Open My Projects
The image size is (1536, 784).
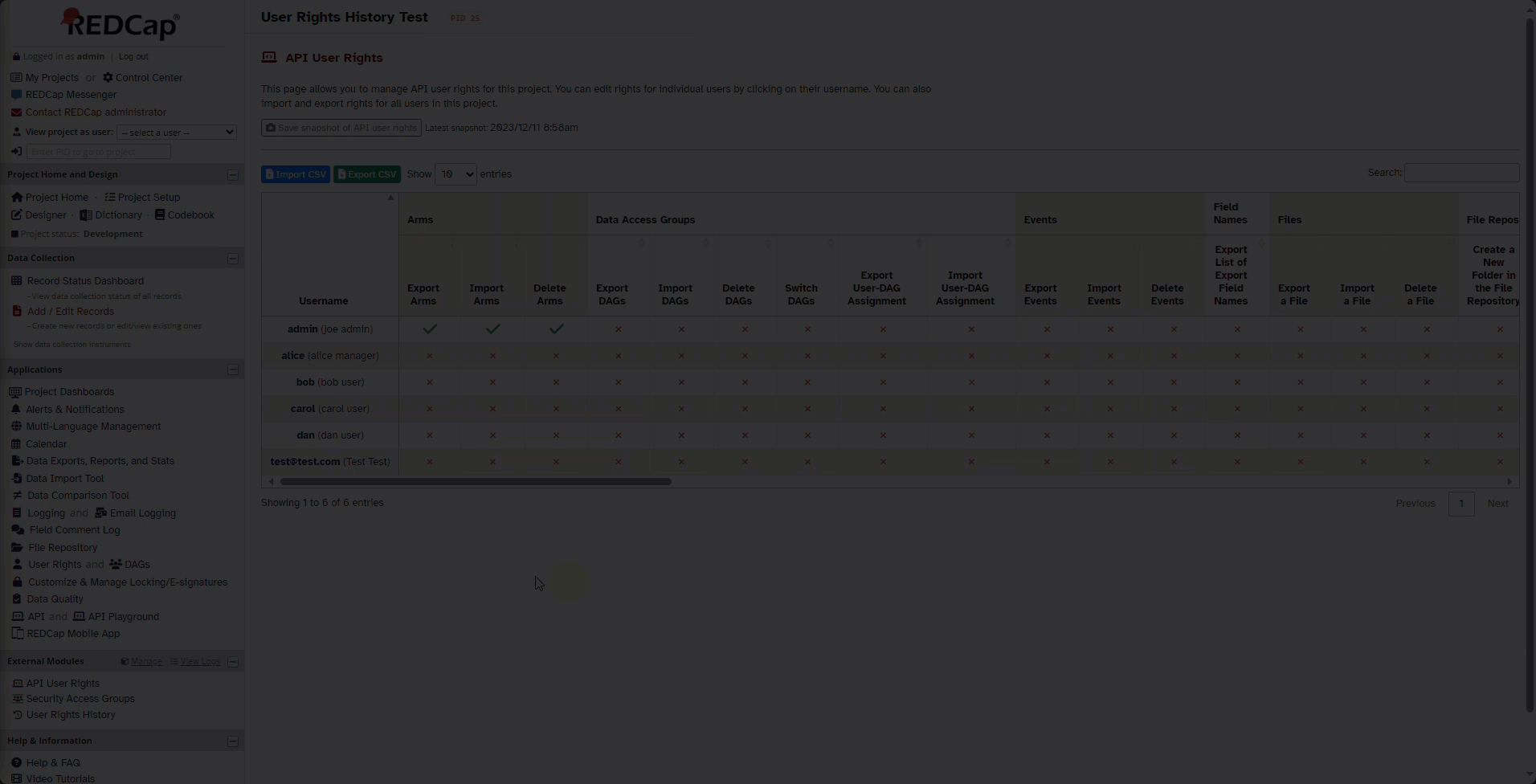[52, 78]
